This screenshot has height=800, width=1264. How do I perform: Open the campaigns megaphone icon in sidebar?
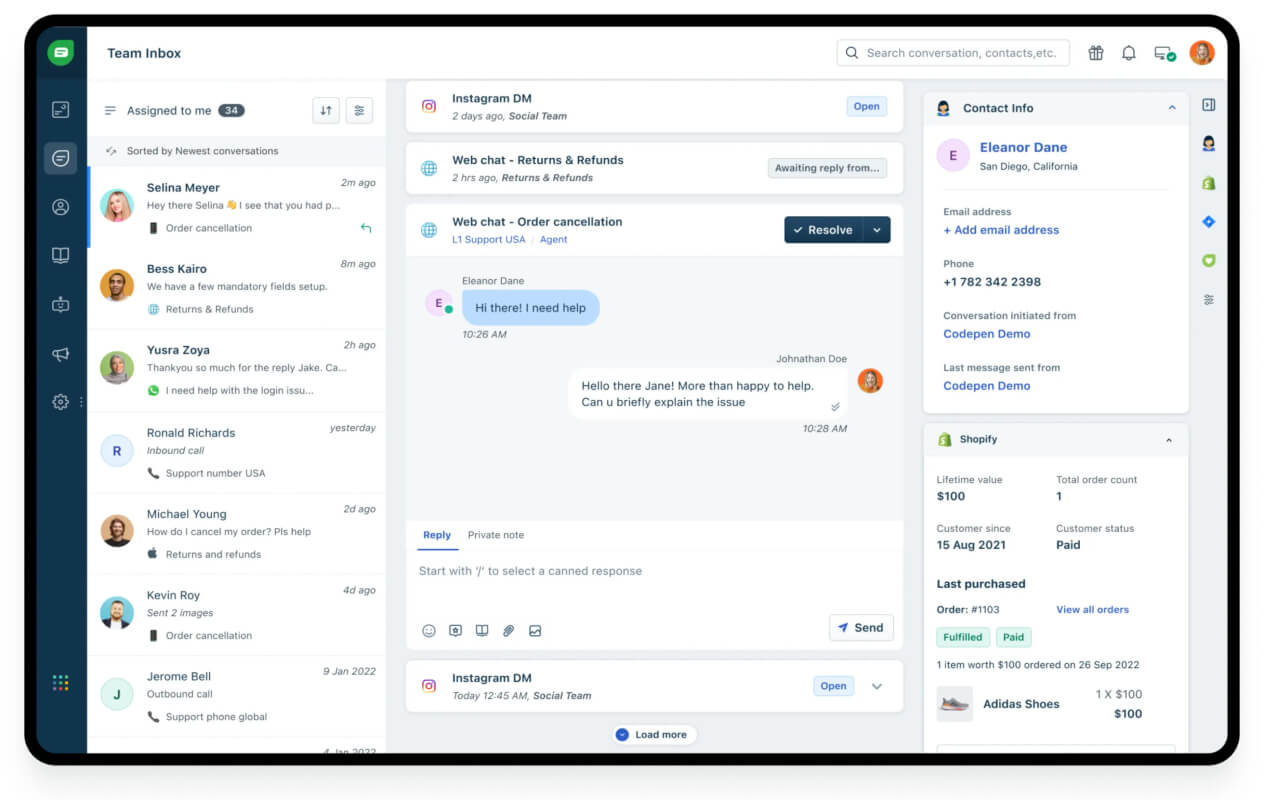coord(61,354)
